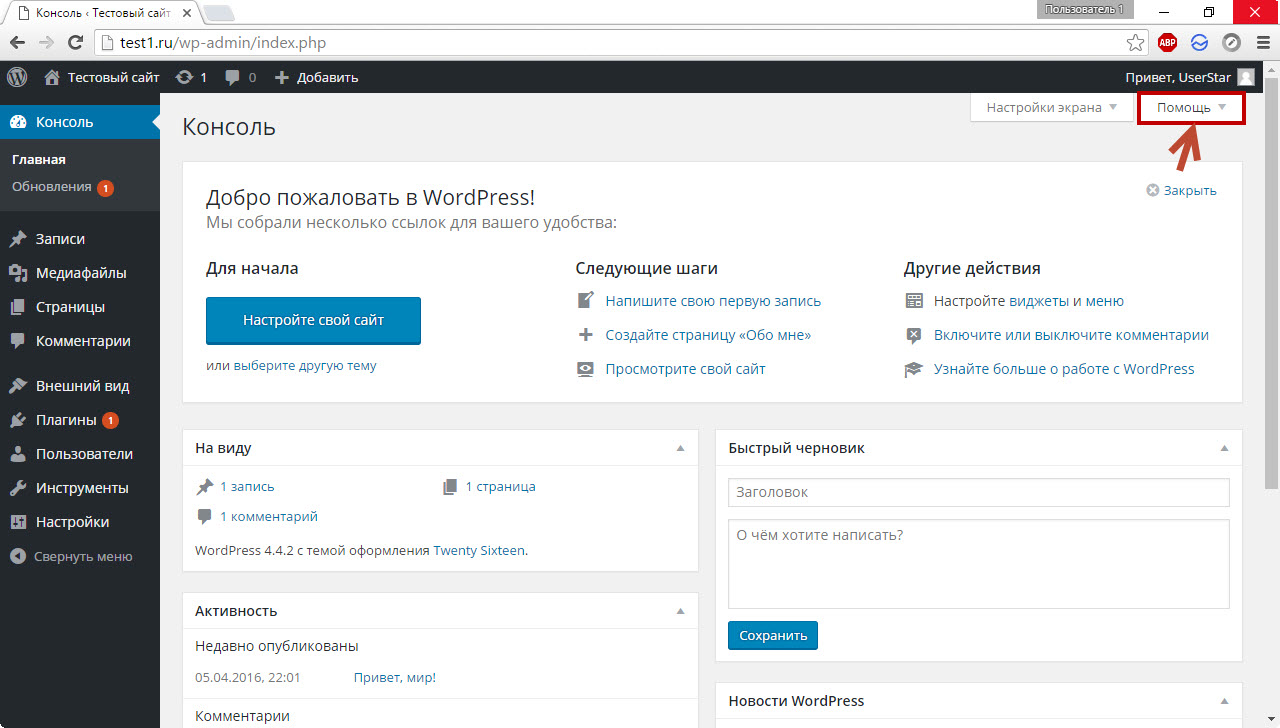The height and width of the screenshot is (728, 1280).
Task: Collapse the Быстрый черновик widget
Action: point(1224,449)
